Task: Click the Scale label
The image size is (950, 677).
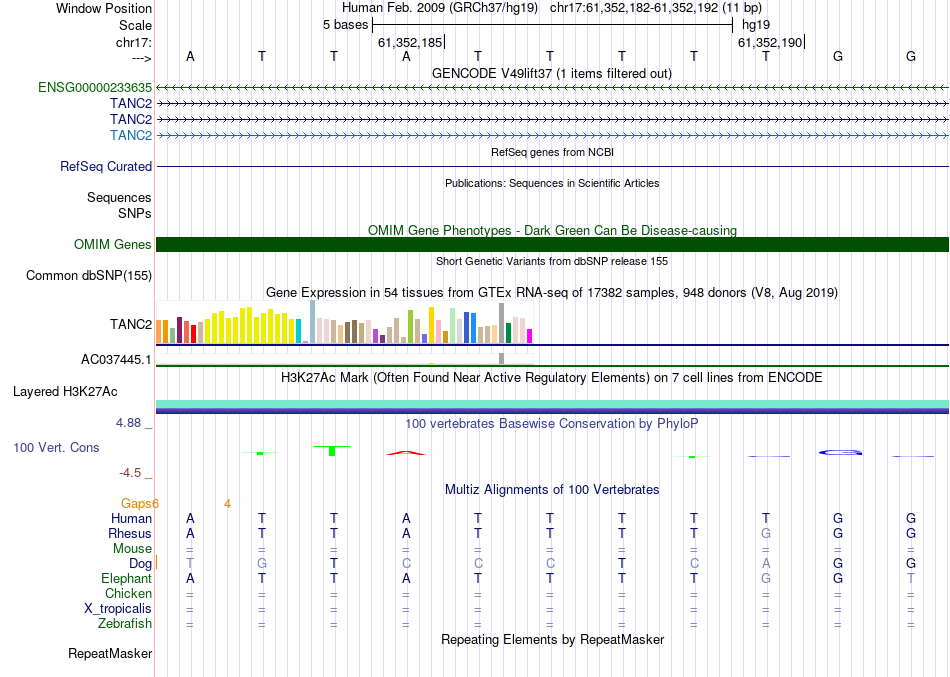Action: [136, 25]
